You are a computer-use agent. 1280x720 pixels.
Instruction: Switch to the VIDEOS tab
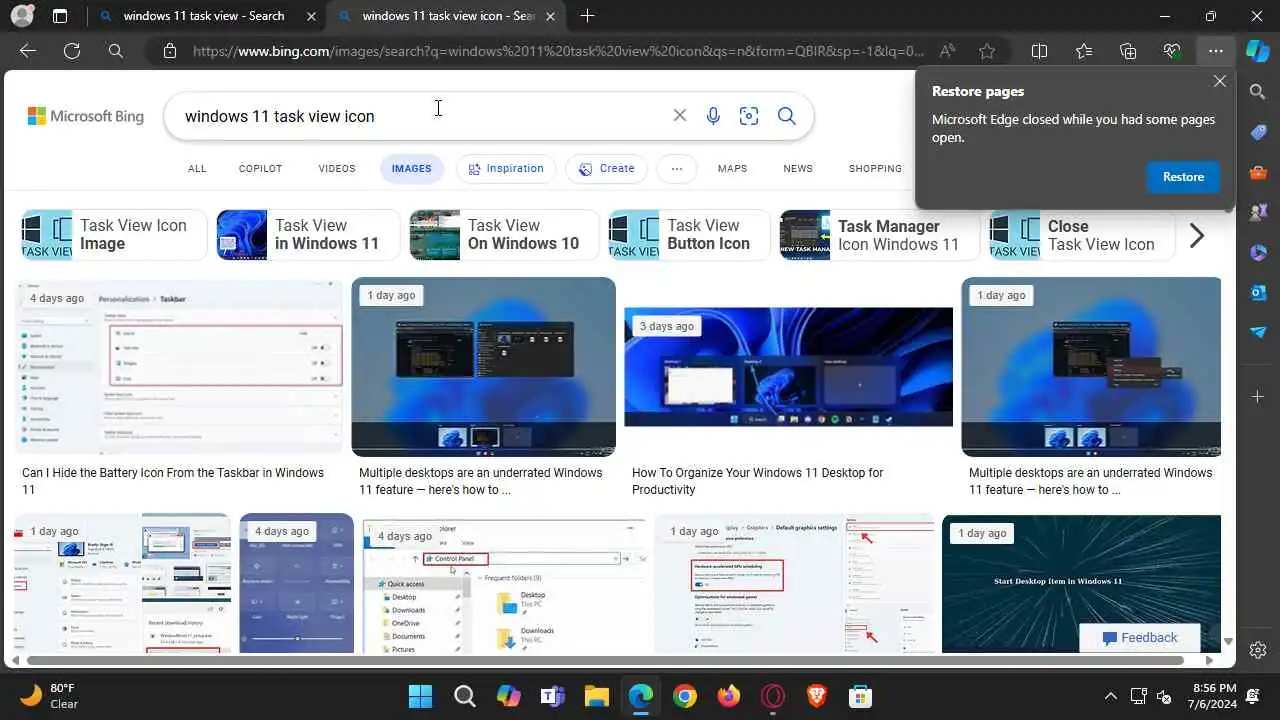[337, 169]
